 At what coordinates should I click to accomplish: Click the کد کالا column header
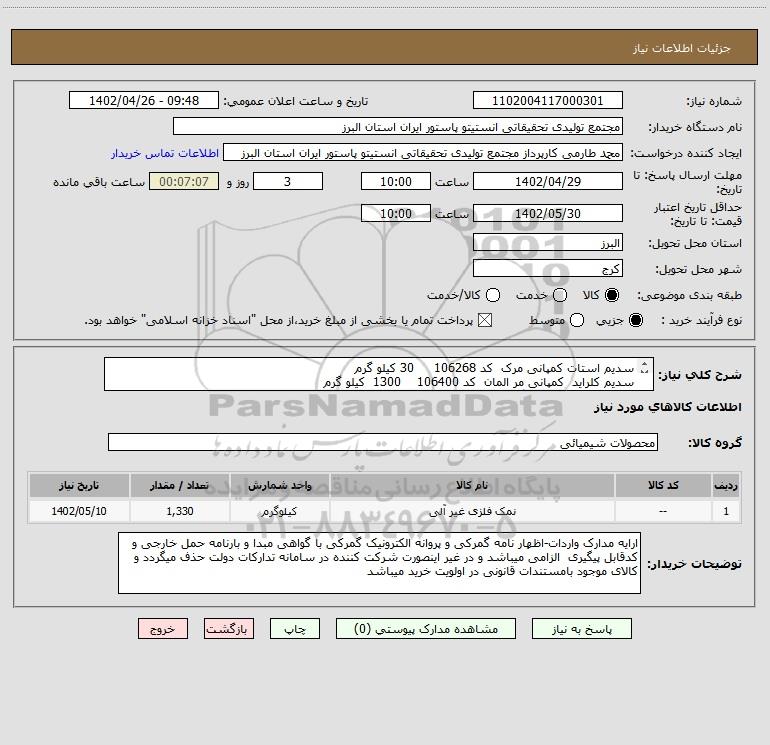tap(663, 485)
